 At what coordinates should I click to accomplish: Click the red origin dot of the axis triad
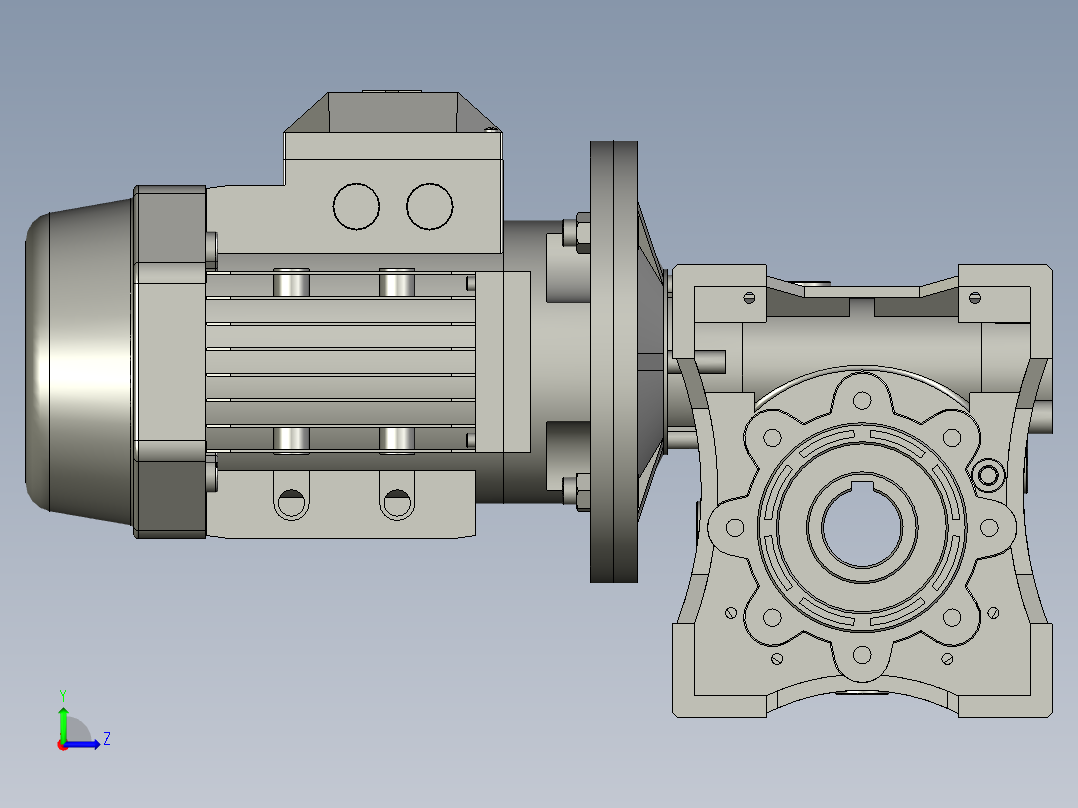point(62,745)
